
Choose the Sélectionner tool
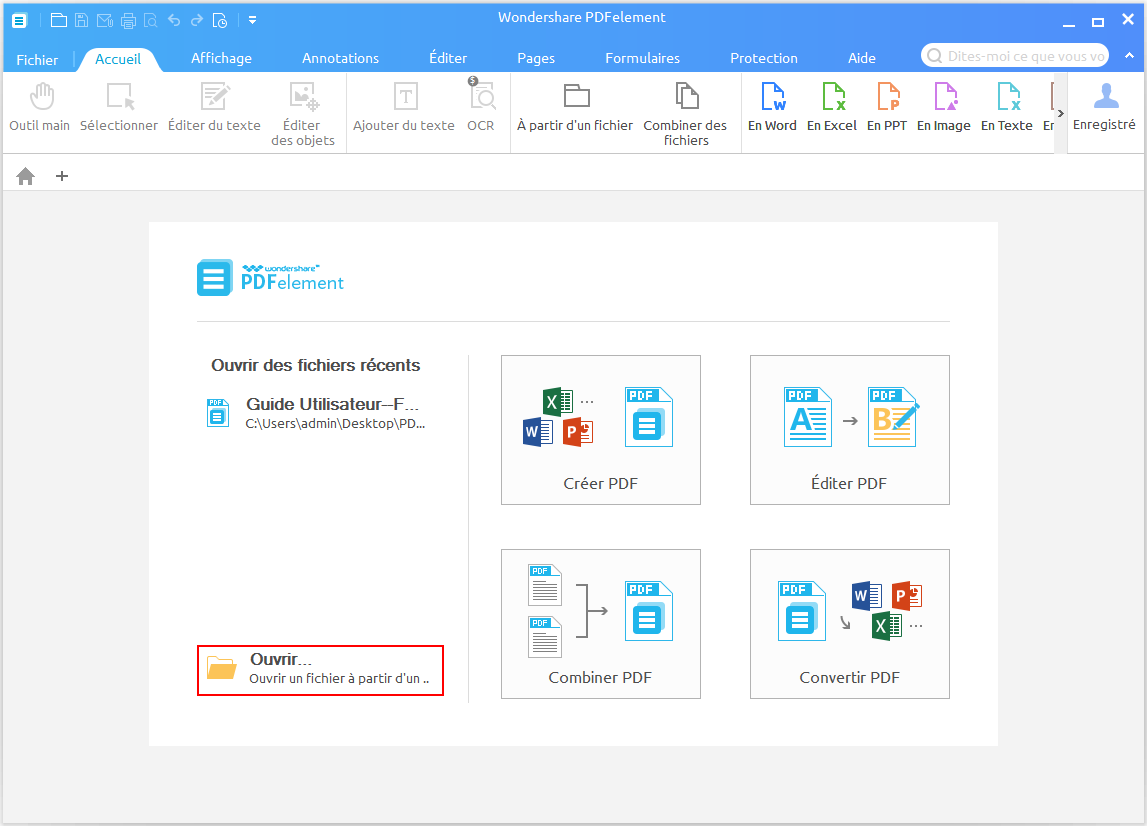pos(119,108)
